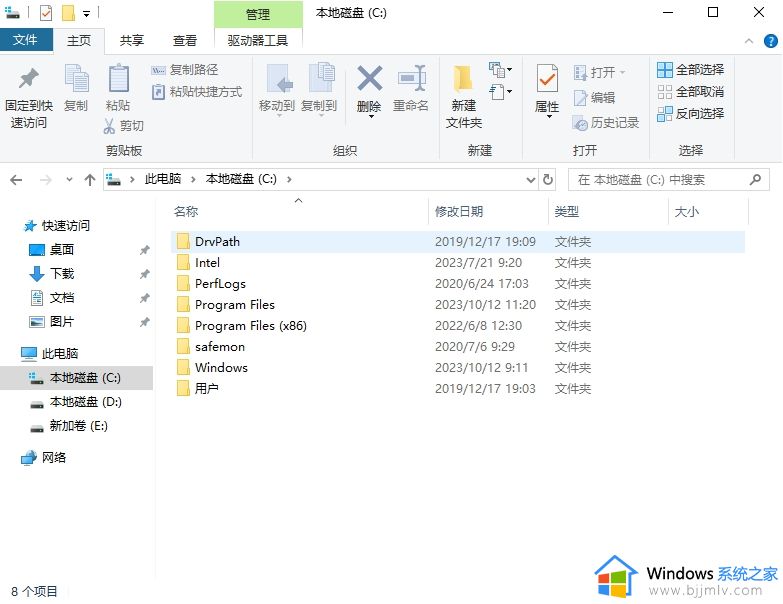Viewport: 783px width, 604px height.
Task: Click the blue Help question-mark icon
Action: click(771, 41)
